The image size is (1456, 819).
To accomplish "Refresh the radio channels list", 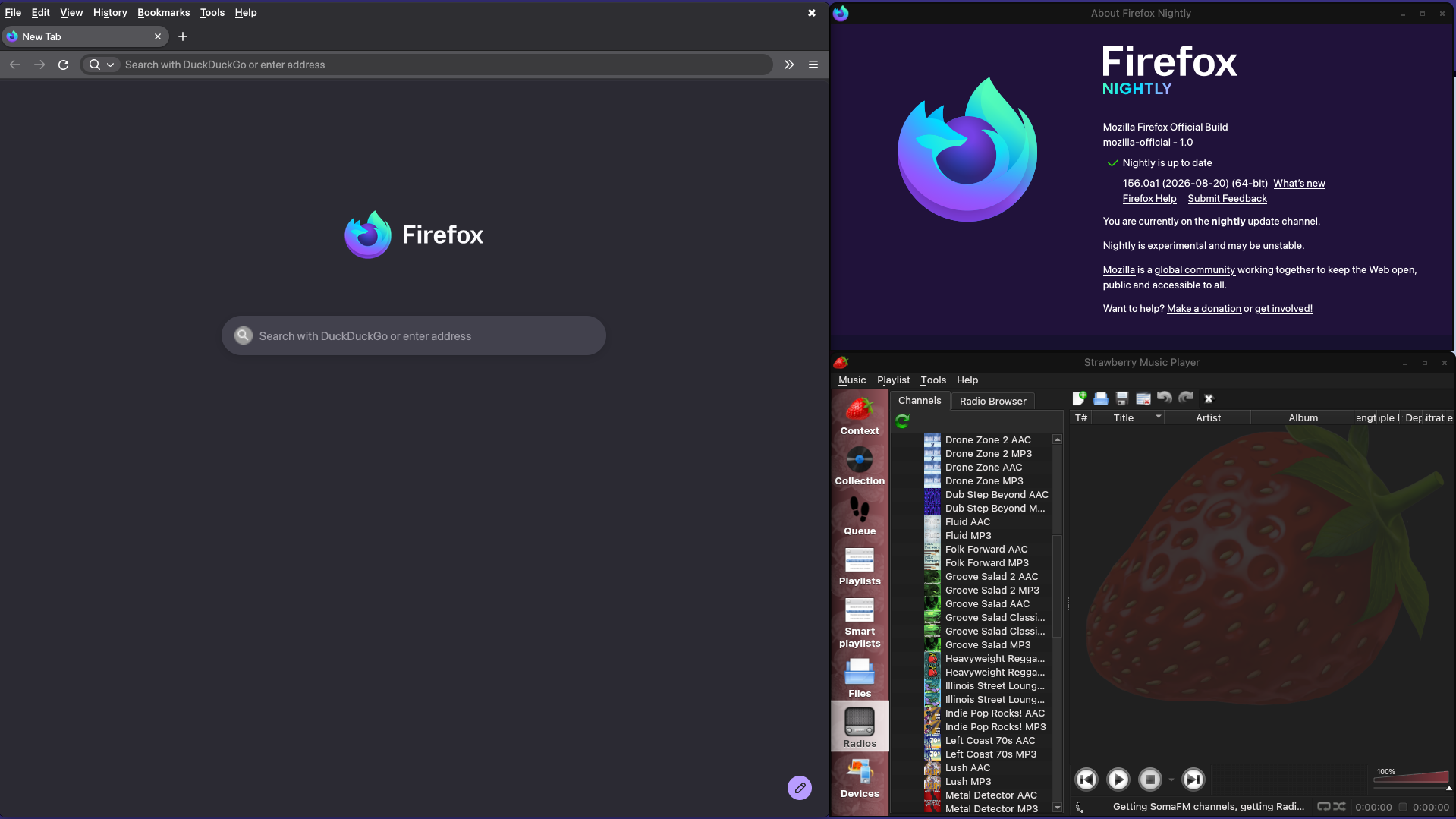I will tap(902, 421).
